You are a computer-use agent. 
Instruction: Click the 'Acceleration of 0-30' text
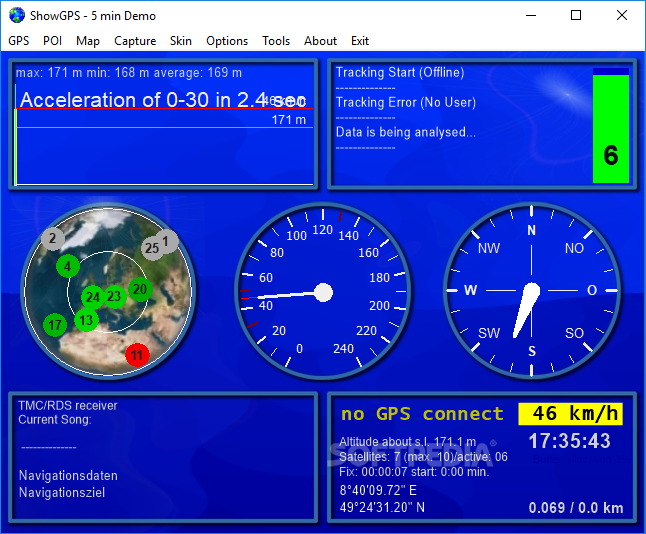pyautogui.click(x=163, y=100)
